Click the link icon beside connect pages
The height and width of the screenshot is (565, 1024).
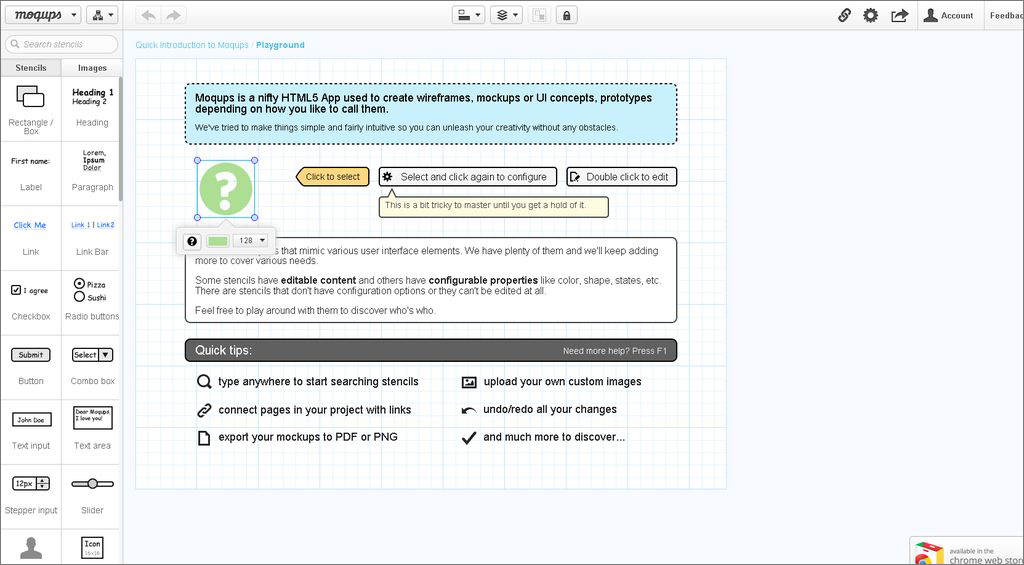204,410
